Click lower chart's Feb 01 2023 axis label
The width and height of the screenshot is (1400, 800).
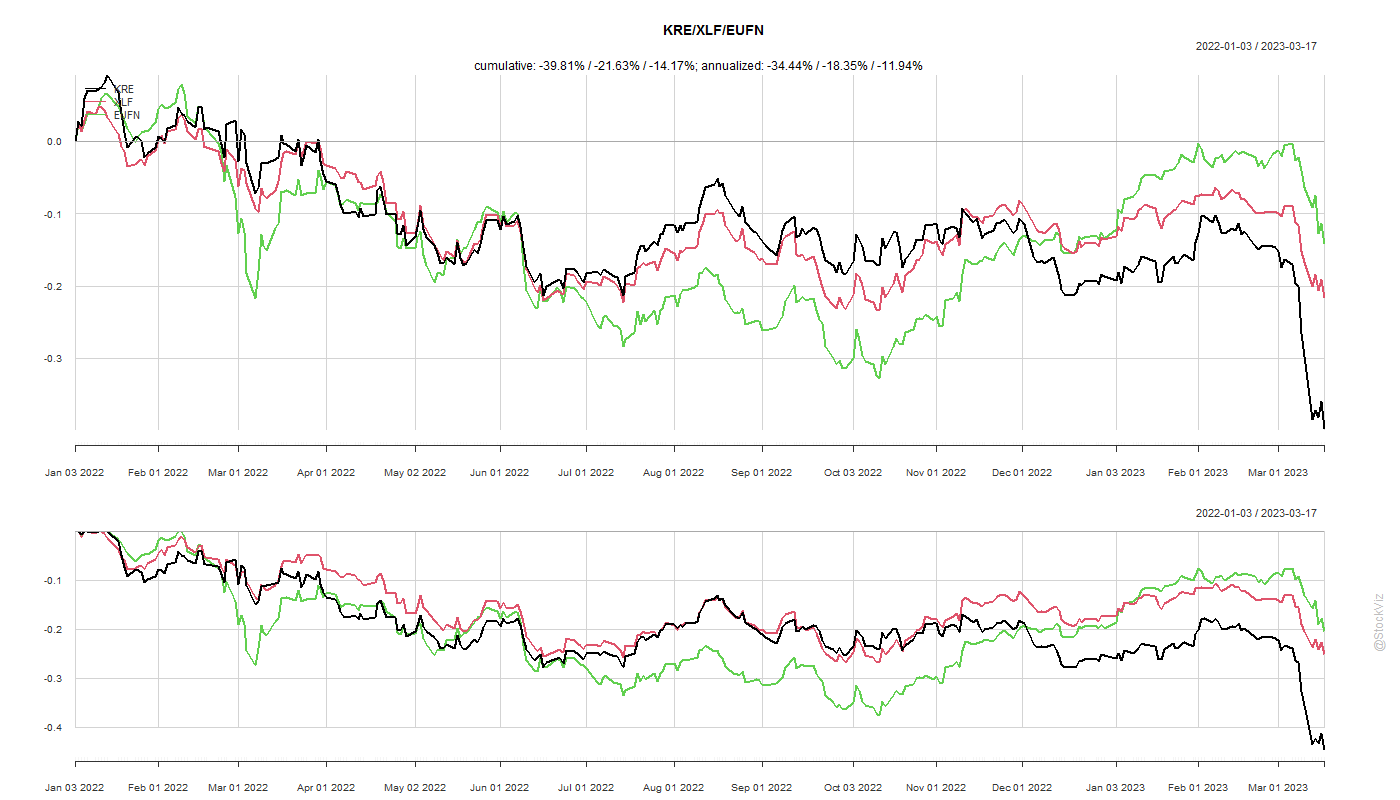point(1197,790)
